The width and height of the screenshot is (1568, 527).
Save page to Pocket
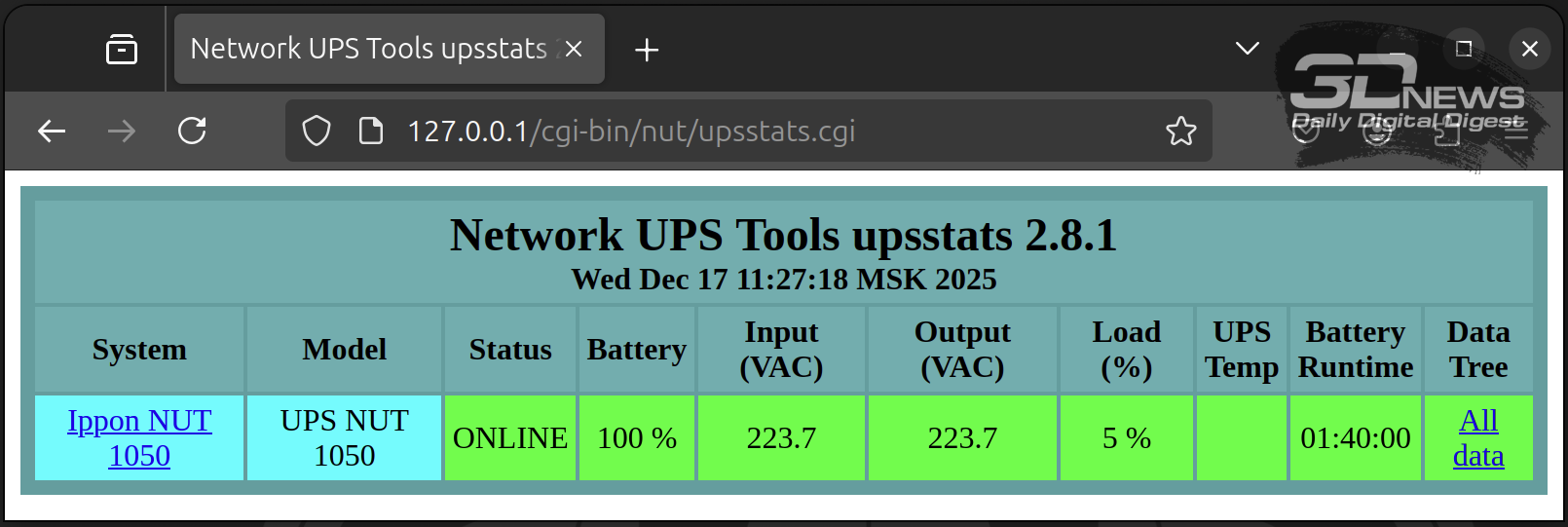click(1305, 131)
